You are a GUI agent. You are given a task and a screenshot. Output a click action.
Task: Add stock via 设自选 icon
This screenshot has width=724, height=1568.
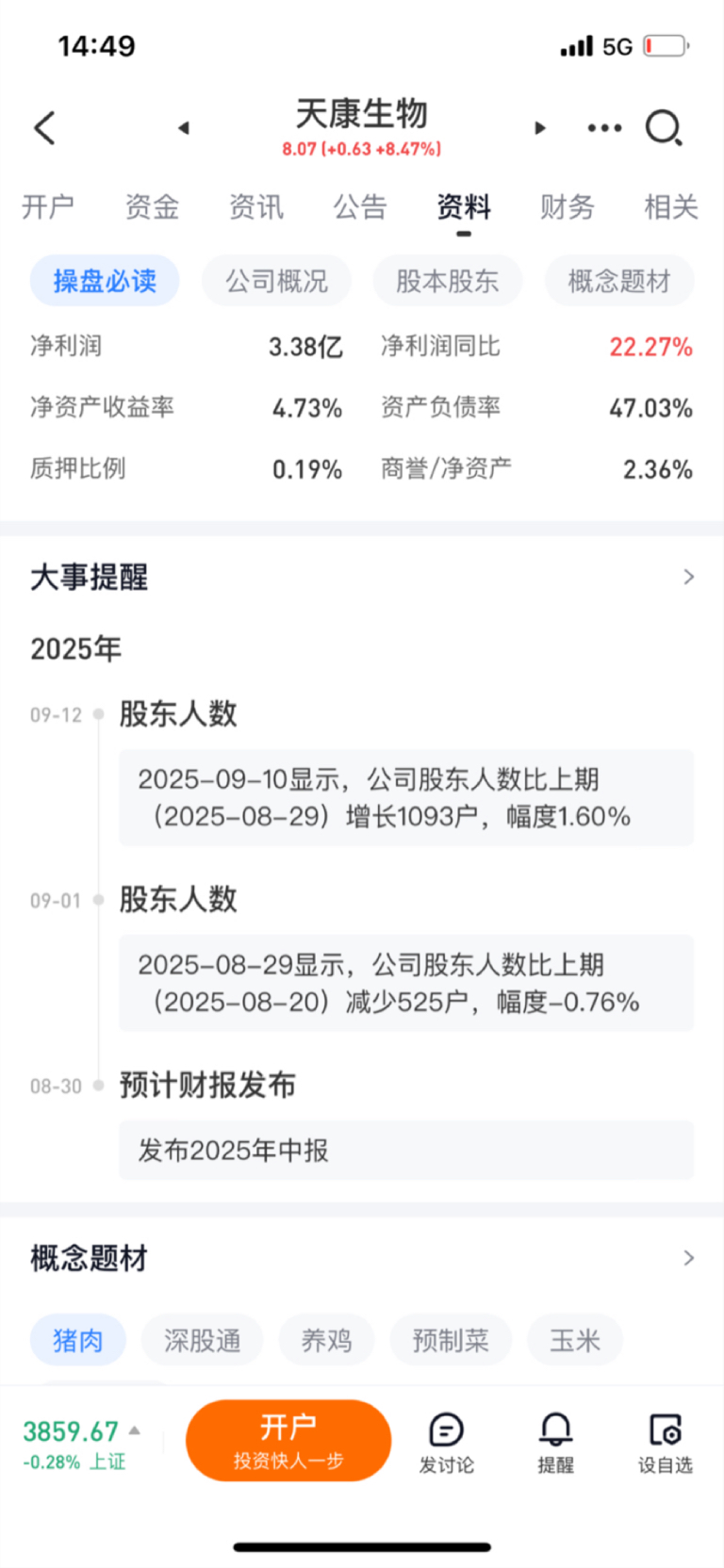pos(666,1443)
